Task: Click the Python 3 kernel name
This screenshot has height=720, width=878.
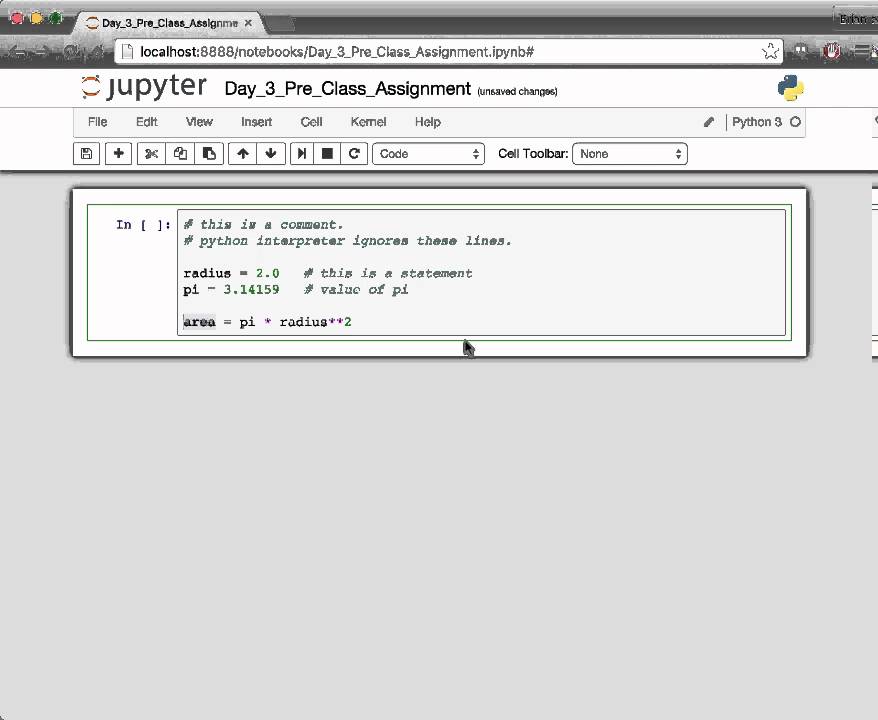Action: click(x=756, y=122)
